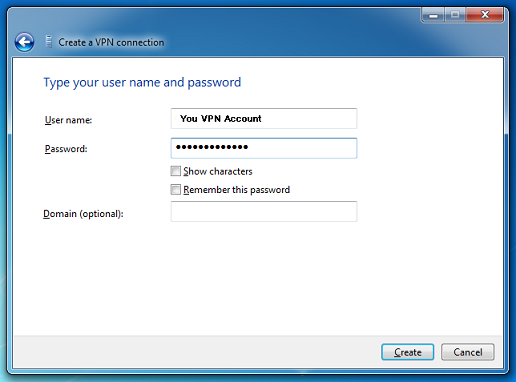Click the Create button
Viewport: 516px width, 382px height.
click(x=408, y=352)
